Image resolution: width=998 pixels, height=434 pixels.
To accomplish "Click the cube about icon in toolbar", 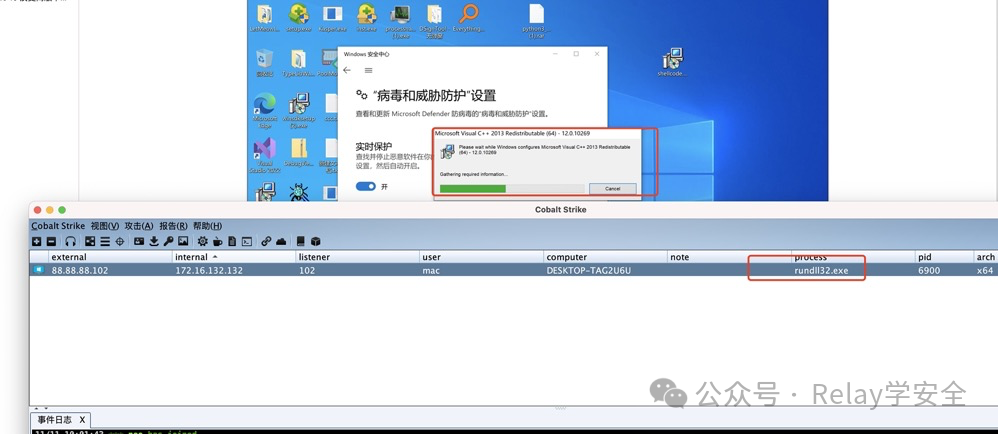I will coord(315,241).
